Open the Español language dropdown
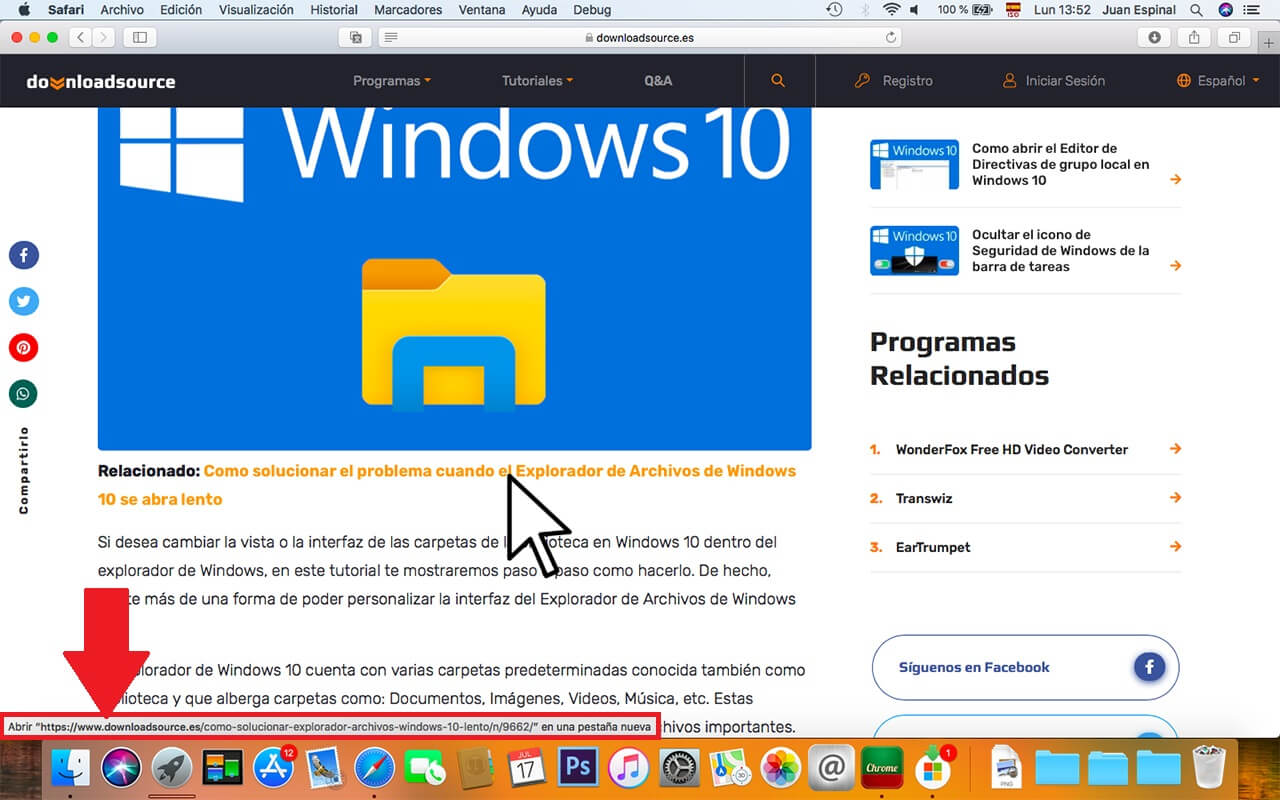Viewport: 1280px width, 800px height. tap(1218, 81)
